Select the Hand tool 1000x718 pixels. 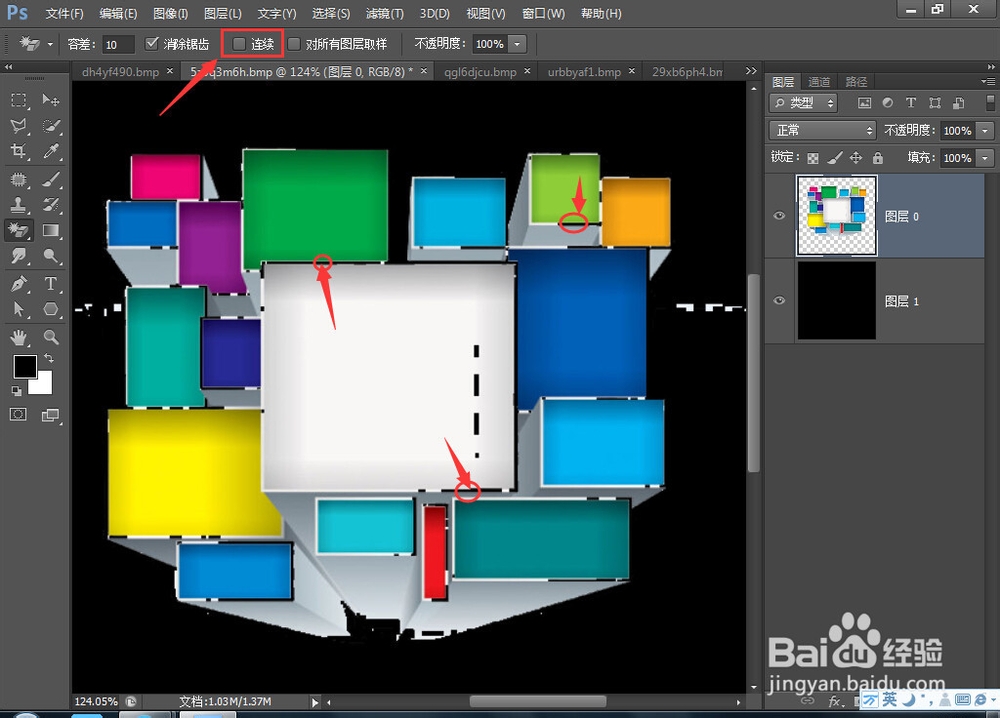point(18,337)
